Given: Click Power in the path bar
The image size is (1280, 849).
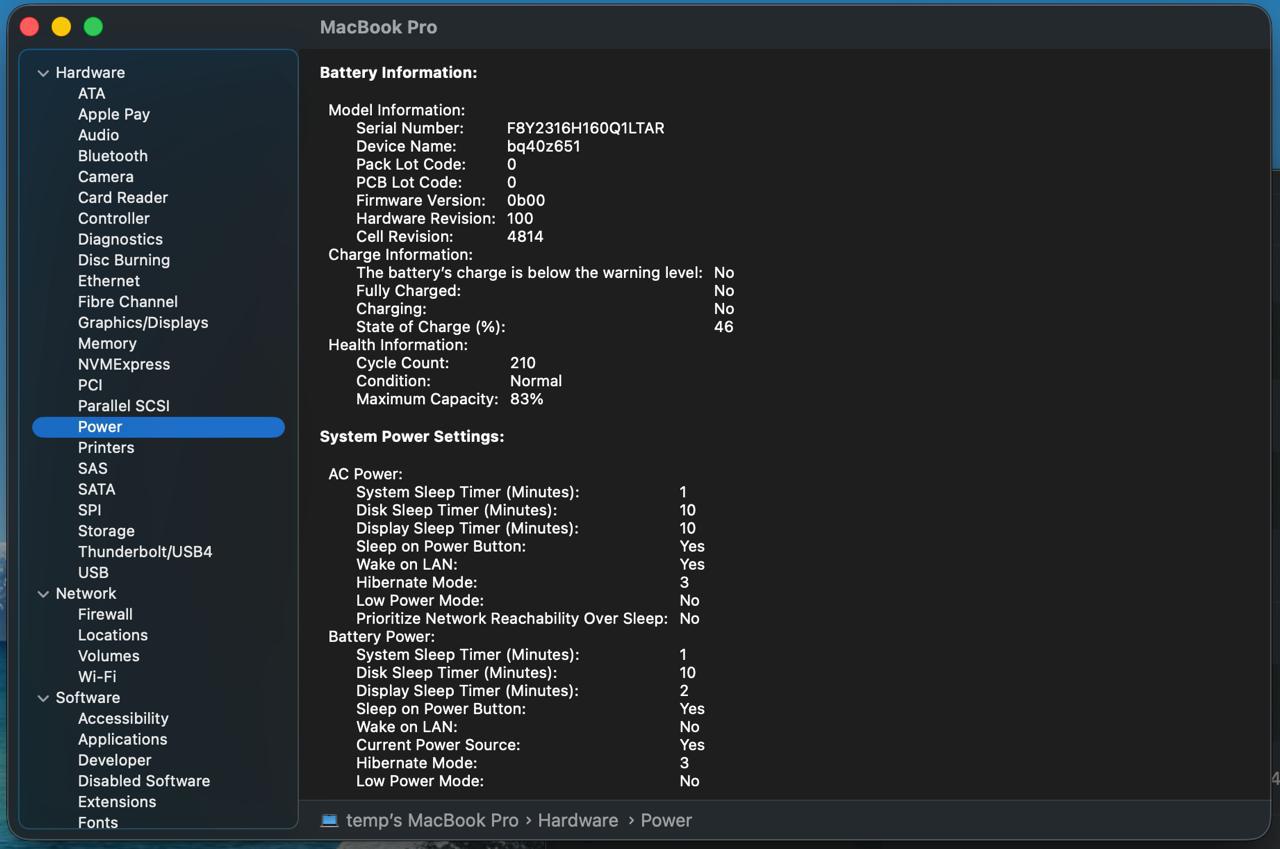Looking at the screenshot, I should 666,820.
